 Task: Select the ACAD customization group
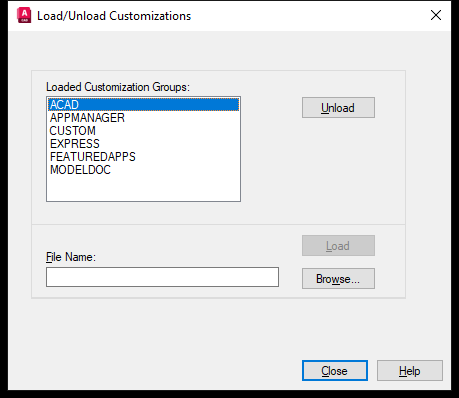click(143, 104)
